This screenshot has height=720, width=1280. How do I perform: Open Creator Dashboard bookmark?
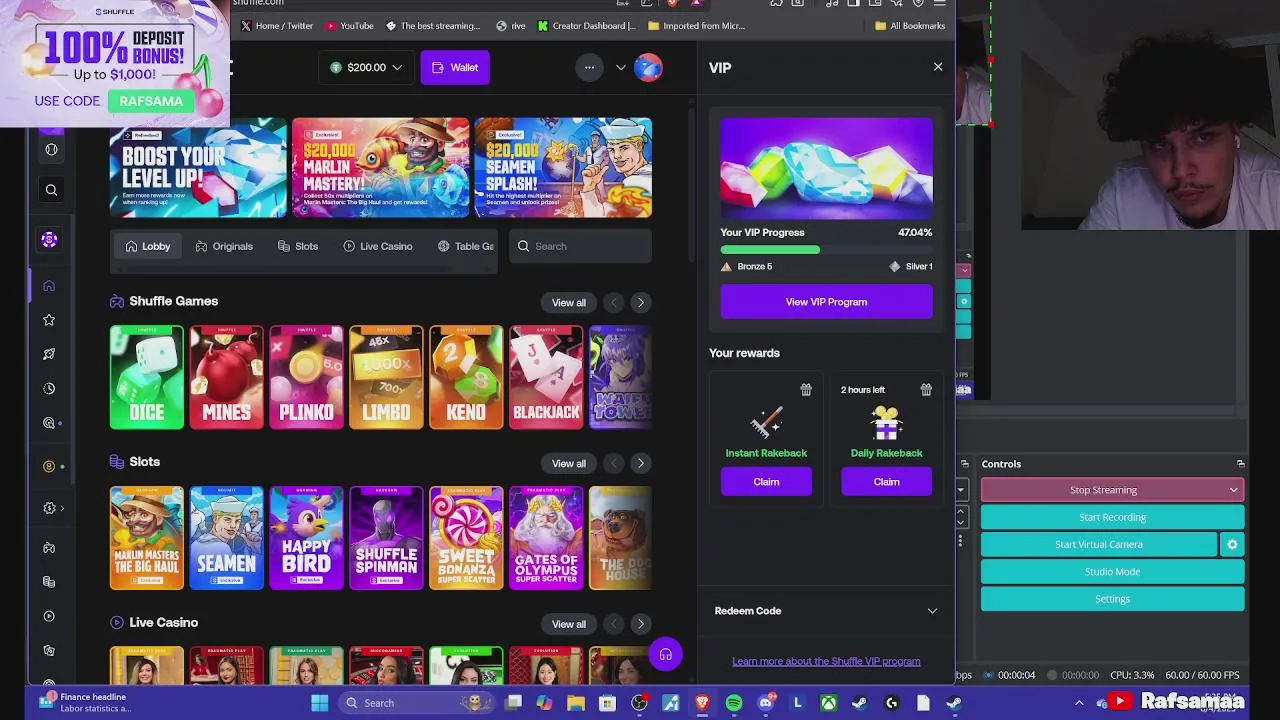(586, 26)
